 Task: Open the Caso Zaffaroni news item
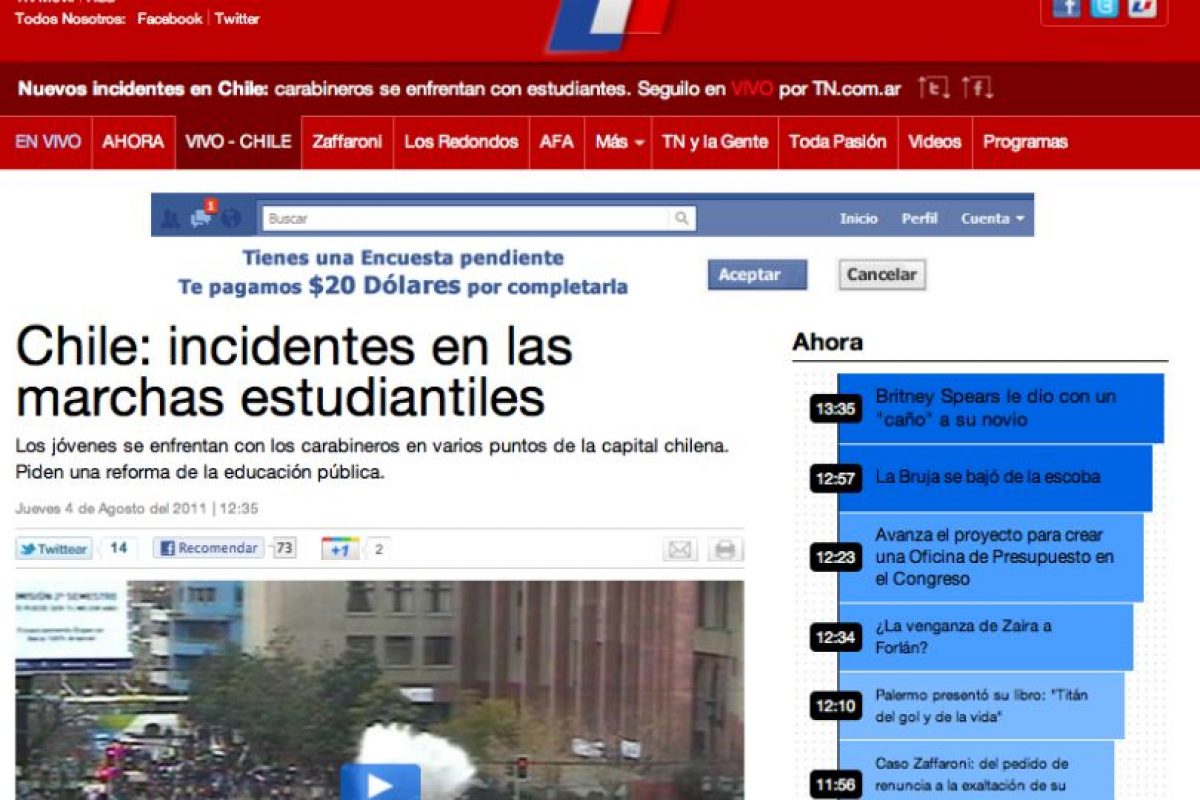[976, 770]
